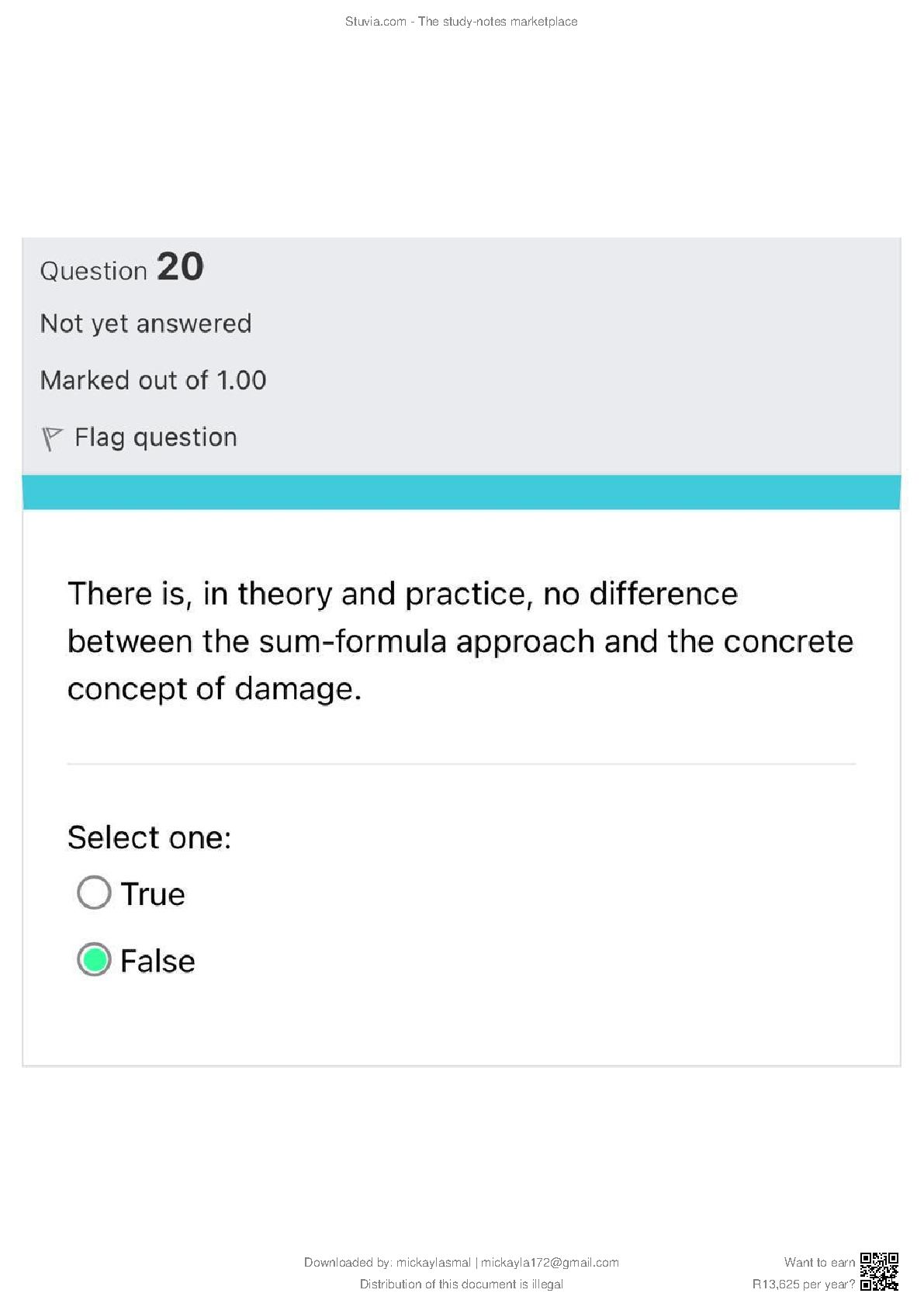Select the False radio button
Viewport: 924px width, 1307px height.
pyautogui.click(x=94, y=960)
